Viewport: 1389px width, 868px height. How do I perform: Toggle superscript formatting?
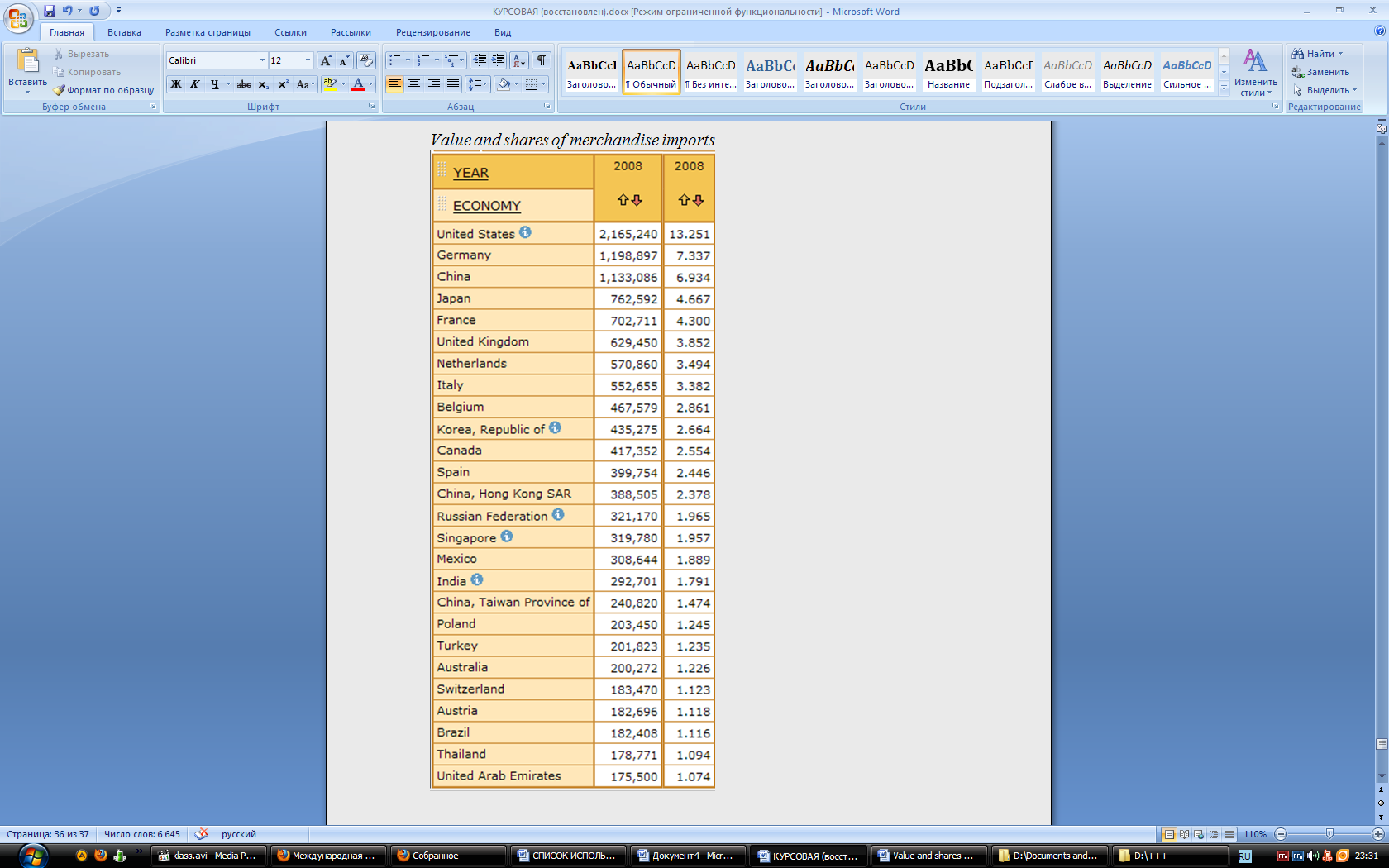(283, 84)
